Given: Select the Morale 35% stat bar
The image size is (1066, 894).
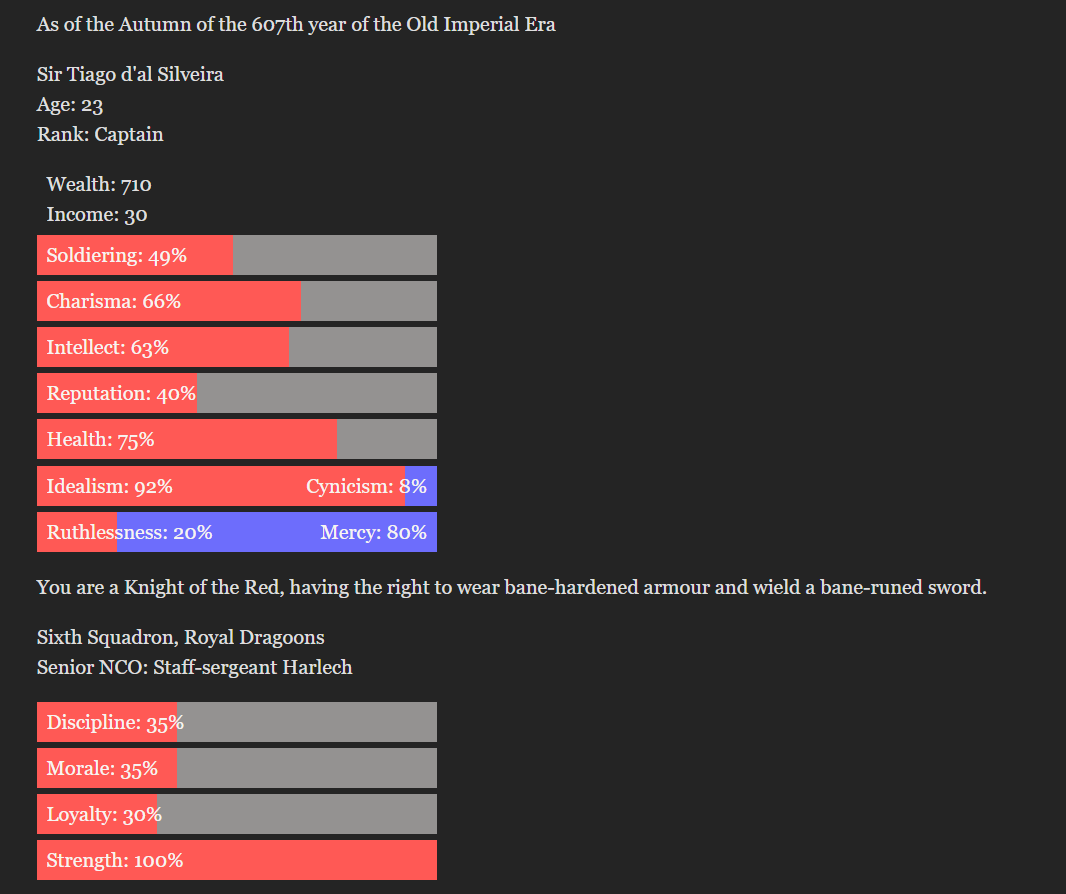Looking at the screenshot, I should click(236, 768).
